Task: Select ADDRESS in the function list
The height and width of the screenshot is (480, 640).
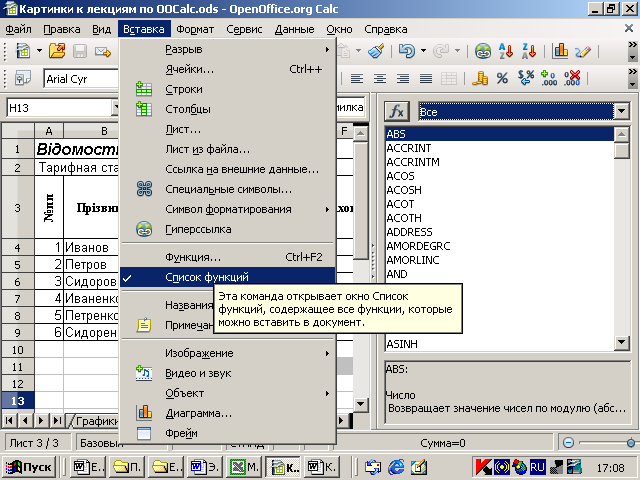Action: 500,232
